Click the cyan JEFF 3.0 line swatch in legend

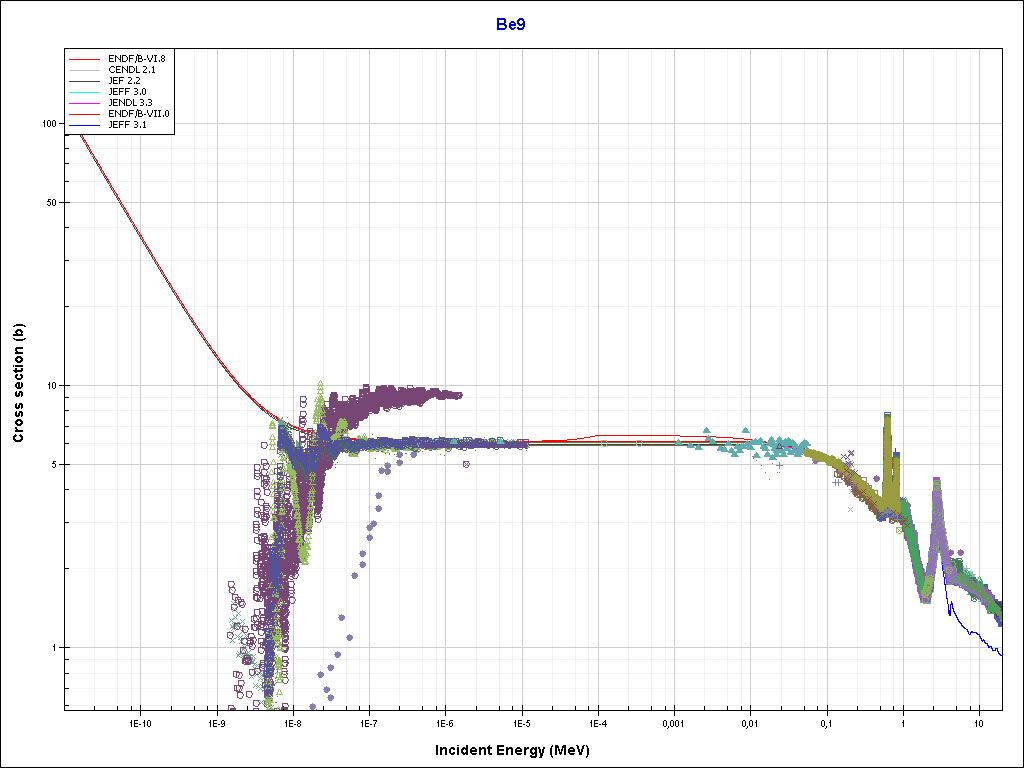click(85, 93)
